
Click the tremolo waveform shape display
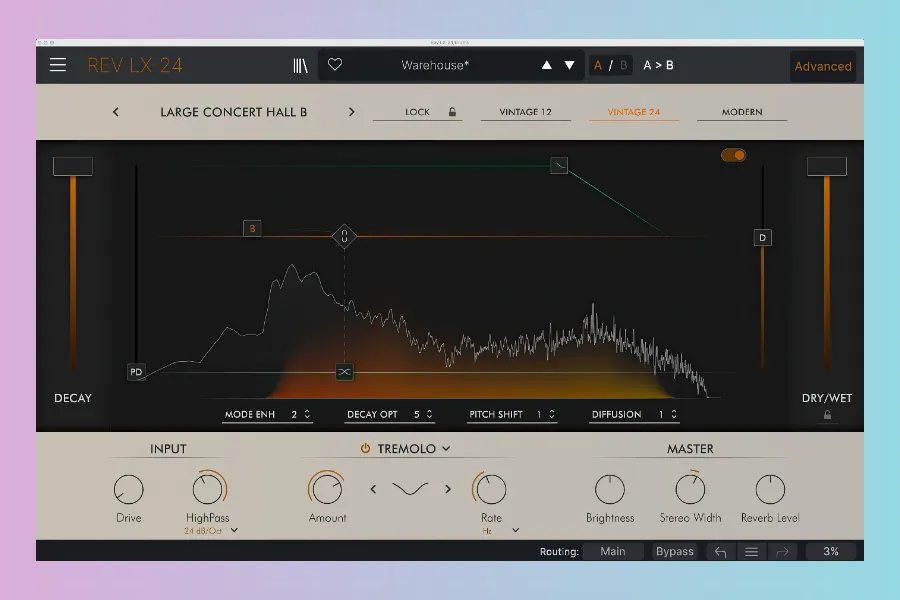(410, 489)
